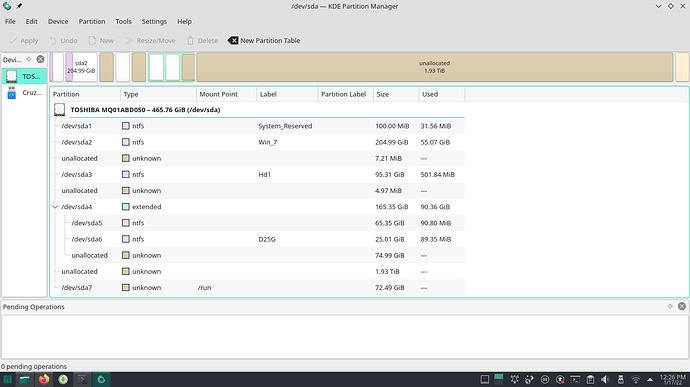Sort by the Label column header
Image resolution: width=690 pixels, height=387 pixels.
287,94
